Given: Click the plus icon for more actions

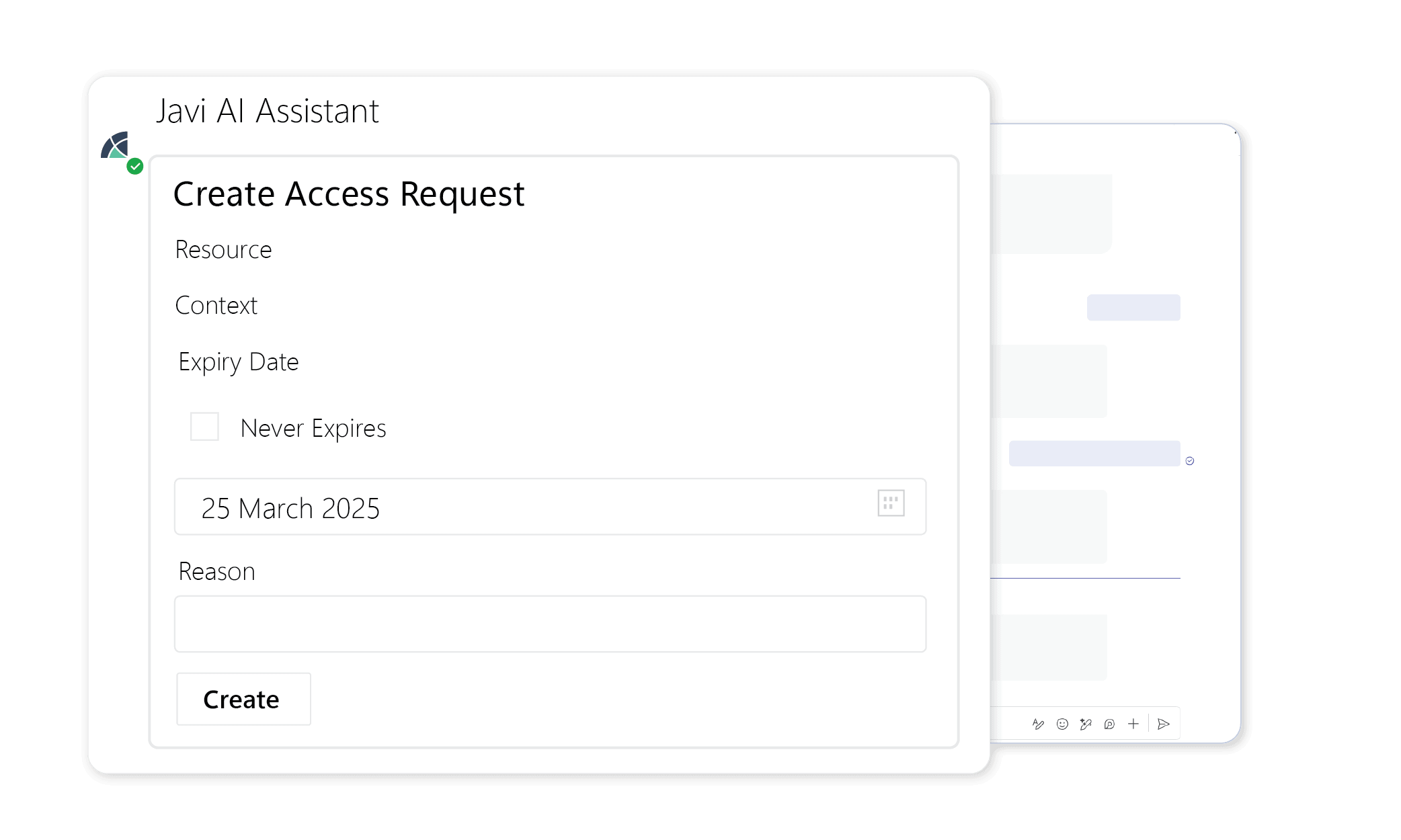Looking at the screenshot, I should tap(1133, 724).
